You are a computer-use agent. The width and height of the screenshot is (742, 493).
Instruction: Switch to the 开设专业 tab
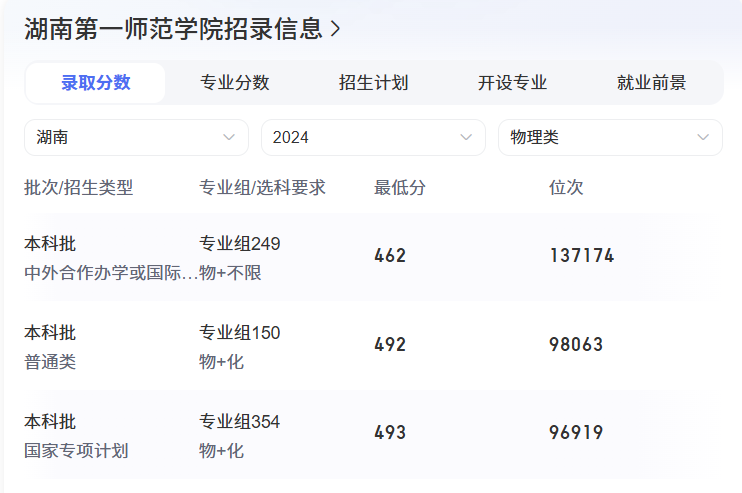(x=512, y=83)
